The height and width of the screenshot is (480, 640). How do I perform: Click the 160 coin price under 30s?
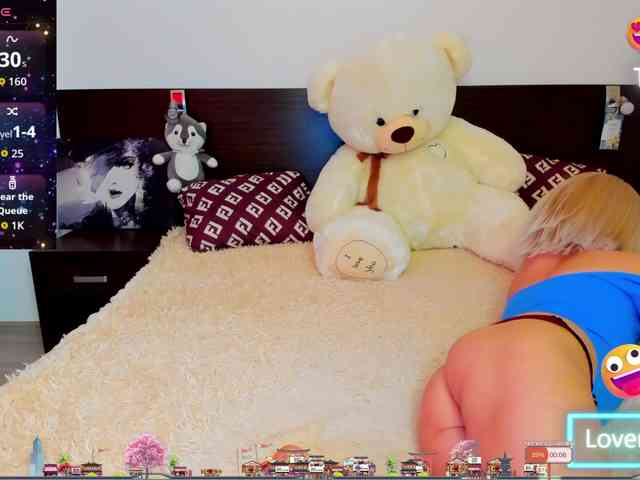[14, 82]
